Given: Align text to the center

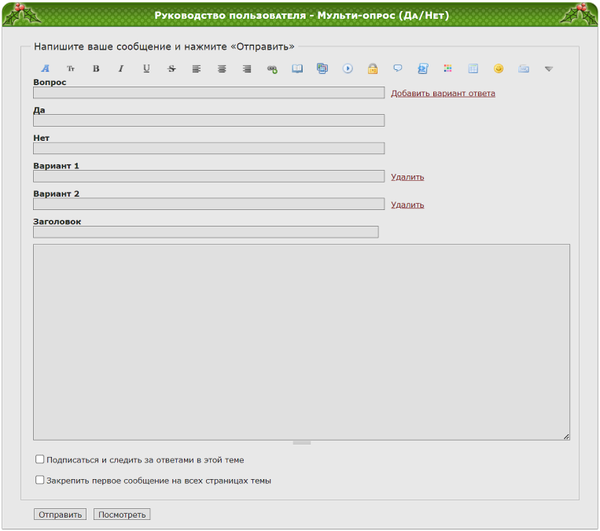Looking at the screenshot, I should click(222, 69).
